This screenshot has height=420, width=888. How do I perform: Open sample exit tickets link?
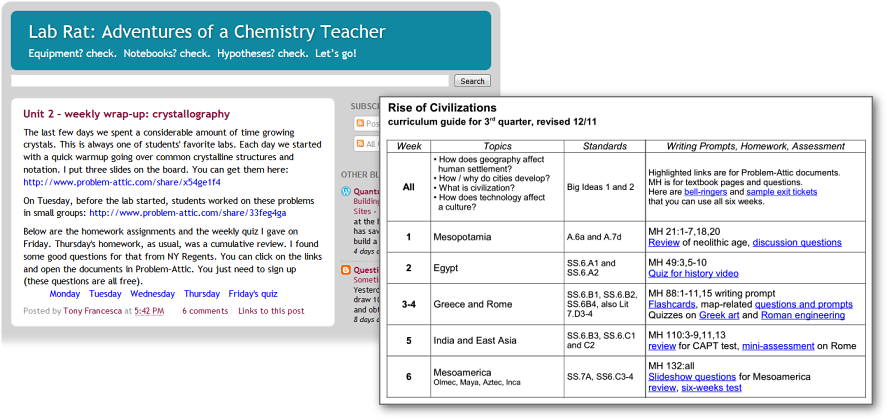coord(782,192)
